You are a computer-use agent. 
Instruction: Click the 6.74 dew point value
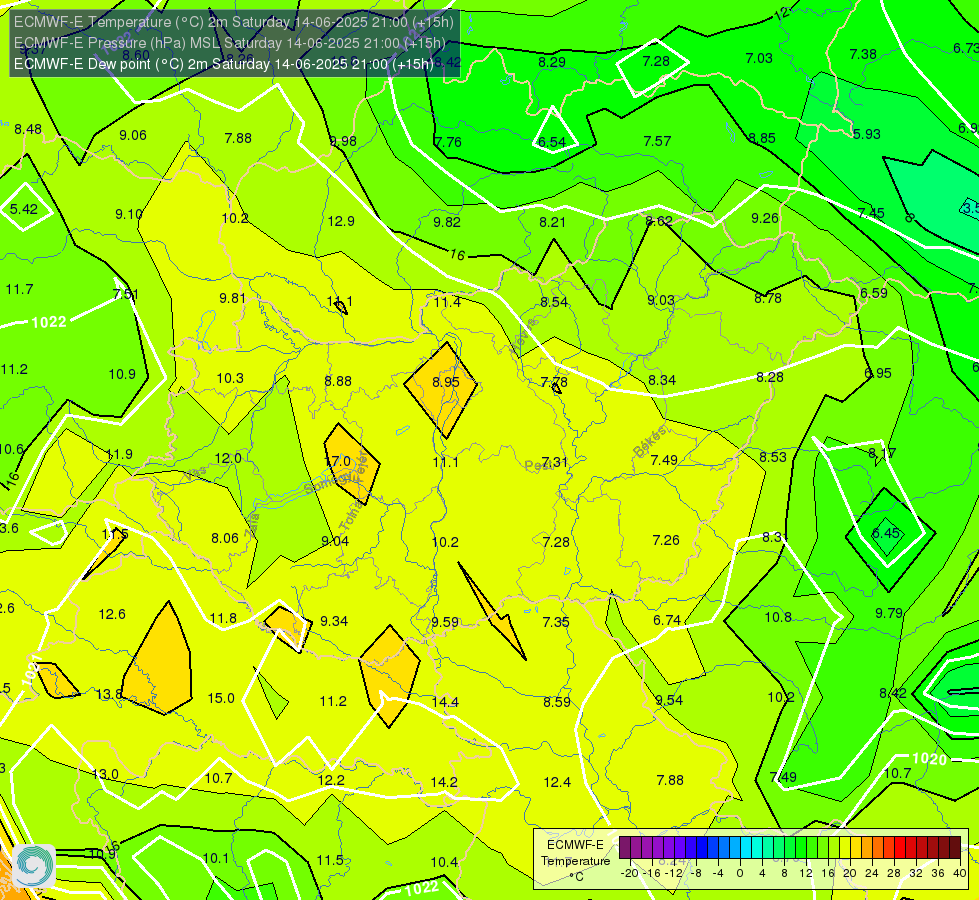click(667, 620)
